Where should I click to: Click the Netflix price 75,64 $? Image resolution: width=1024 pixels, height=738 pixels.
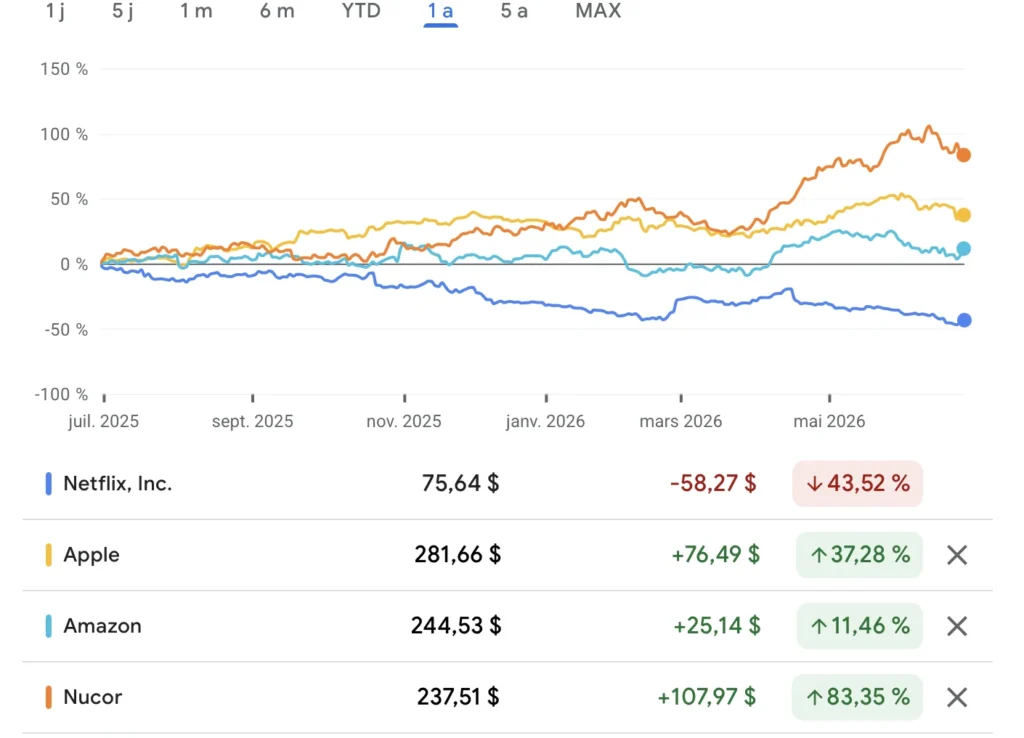(x=460, y=484)
